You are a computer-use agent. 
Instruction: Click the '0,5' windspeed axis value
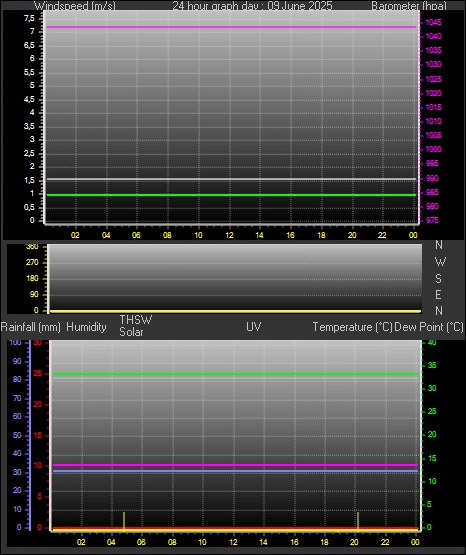[29, 207]
